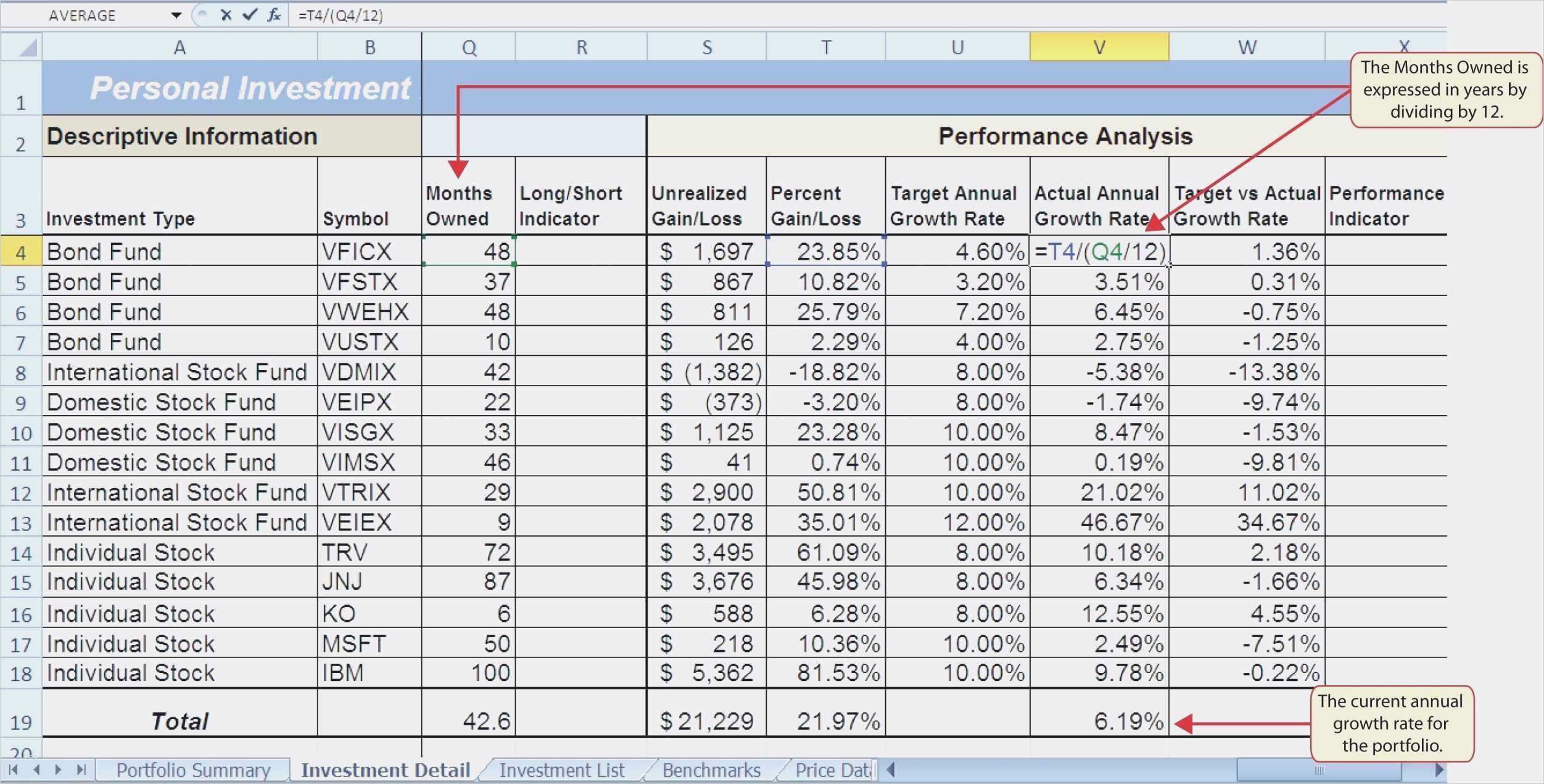Open the Name Box dropdown arrow
This screenshot has width=1544, height=784.
point(177,15)
